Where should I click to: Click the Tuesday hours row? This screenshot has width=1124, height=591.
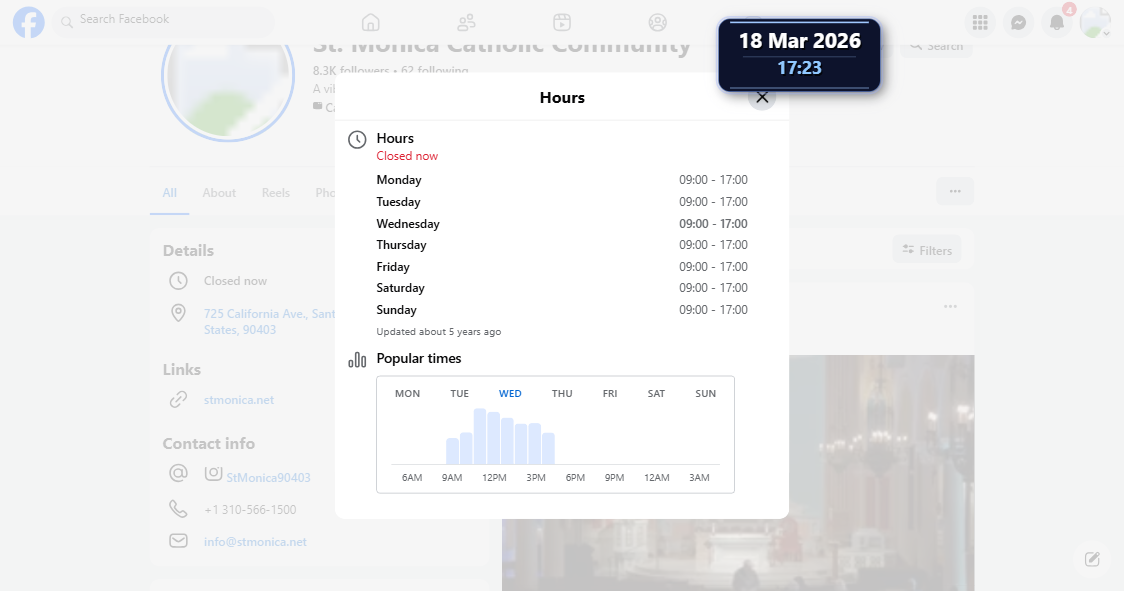click(x=562, y=202)
